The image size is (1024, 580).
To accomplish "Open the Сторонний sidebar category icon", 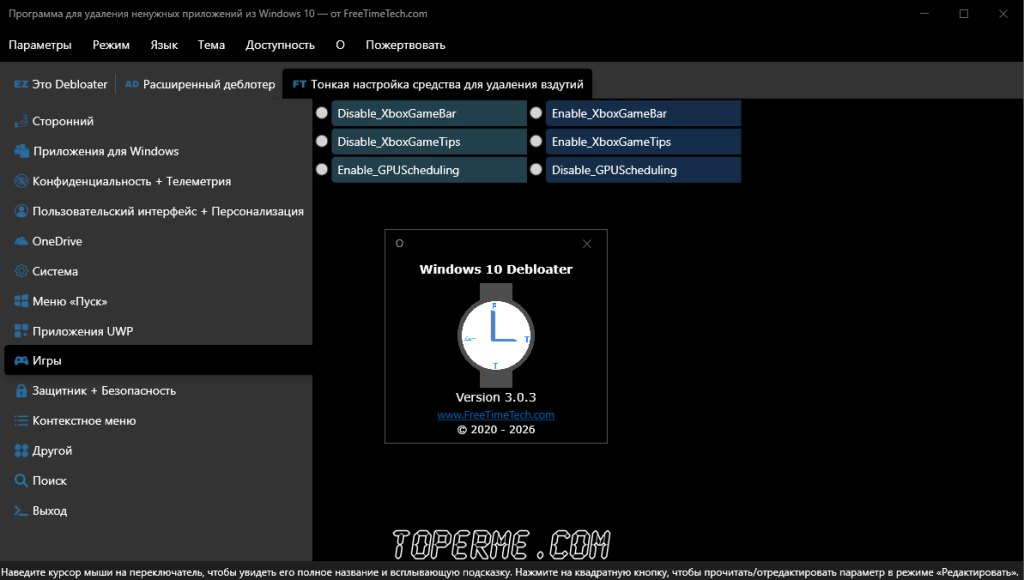I will [x=21, y=121].
